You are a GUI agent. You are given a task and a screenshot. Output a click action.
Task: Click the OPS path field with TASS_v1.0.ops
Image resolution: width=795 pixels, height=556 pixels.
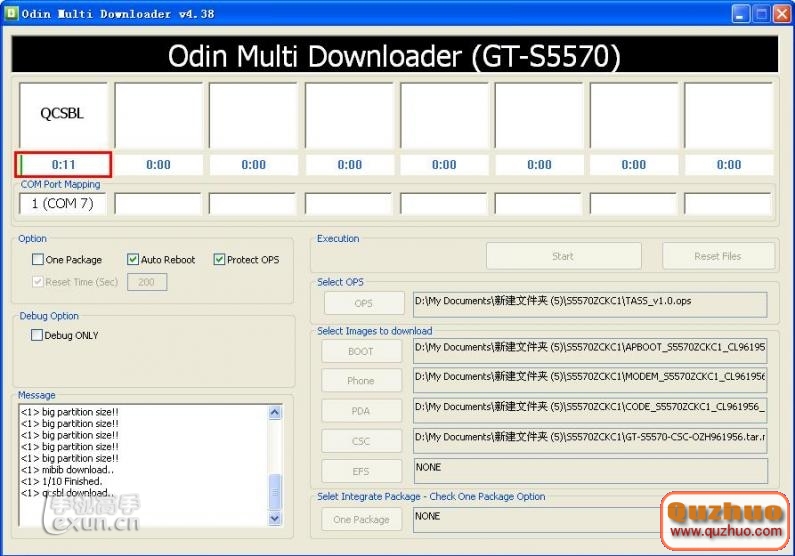[x=590, y=304]
